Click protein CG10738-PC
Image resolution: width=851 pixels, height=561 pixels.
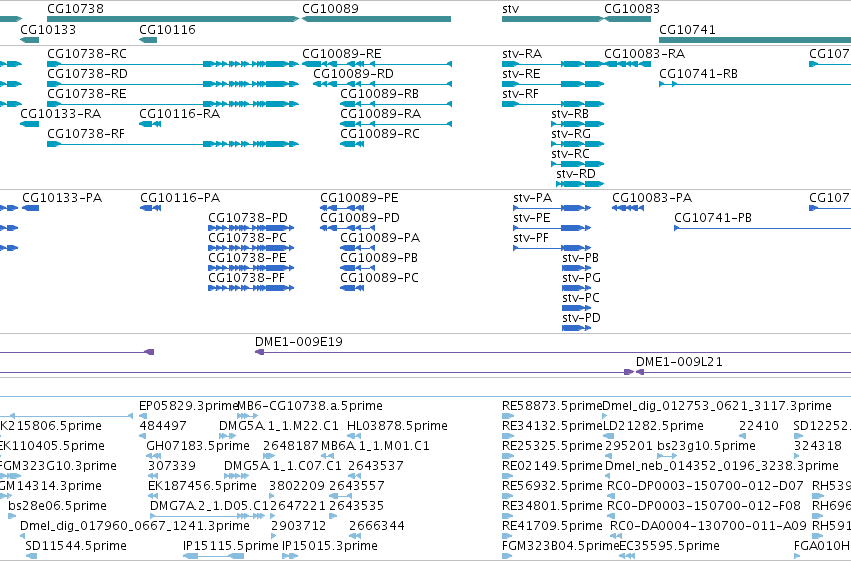click(x=247, y=238)
